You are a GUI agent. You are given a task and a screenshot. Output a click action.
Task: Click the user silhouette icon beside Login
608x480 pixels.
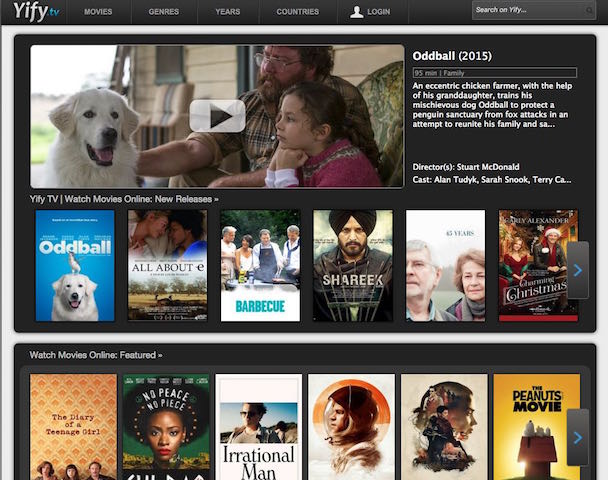tap(356, 12)
